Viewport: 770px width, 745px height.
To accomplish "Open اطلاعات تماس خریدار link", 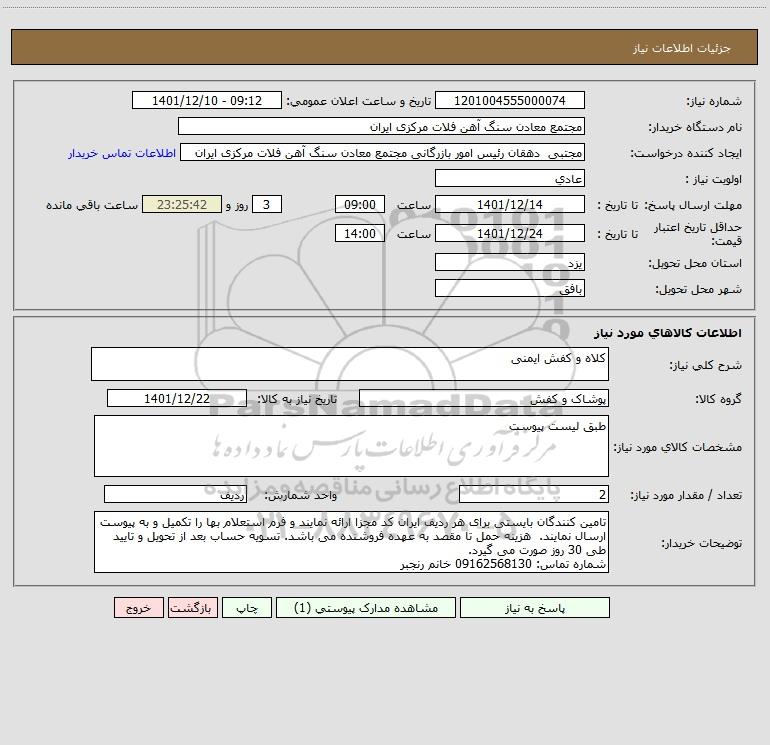I will (x=122, y=153).
